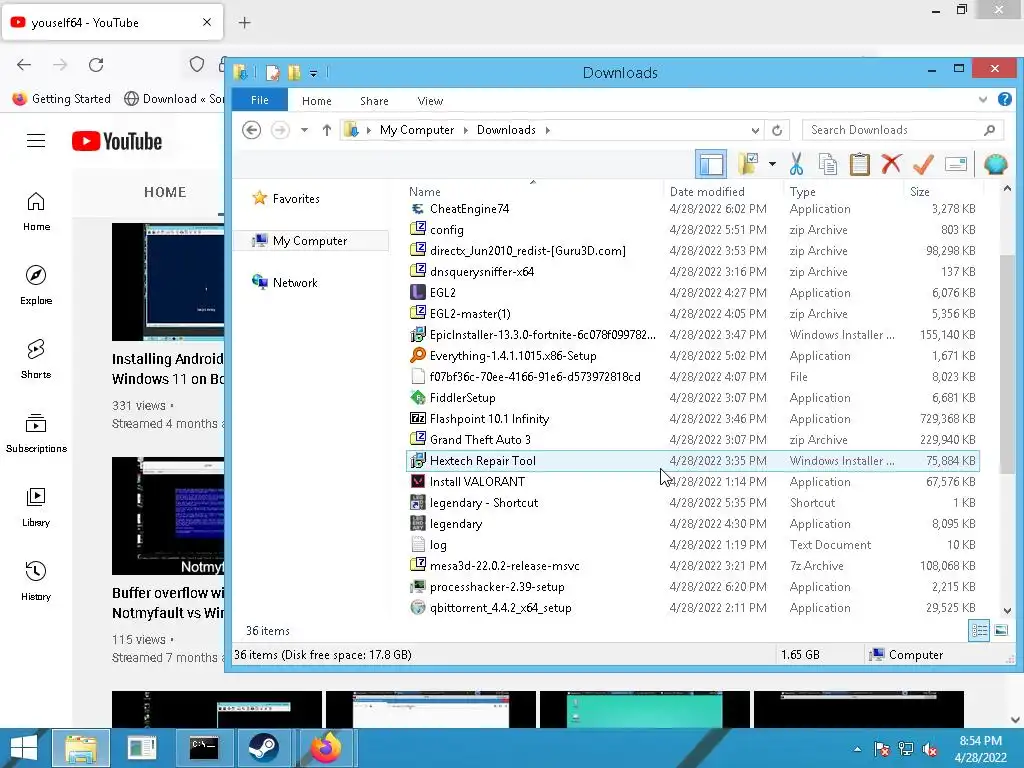The image size is (1024, 768).
Task: Click the New folder quick access icon
Action: (295, 72)
